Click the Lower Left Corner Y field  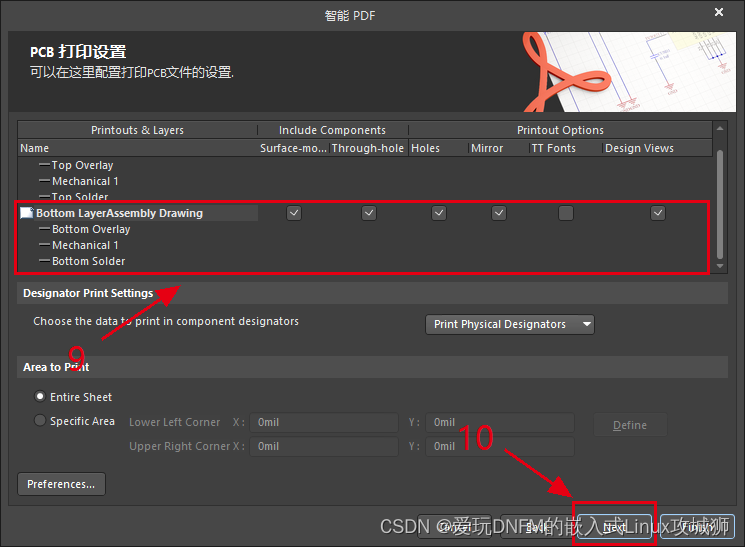(x=500, y=422)
